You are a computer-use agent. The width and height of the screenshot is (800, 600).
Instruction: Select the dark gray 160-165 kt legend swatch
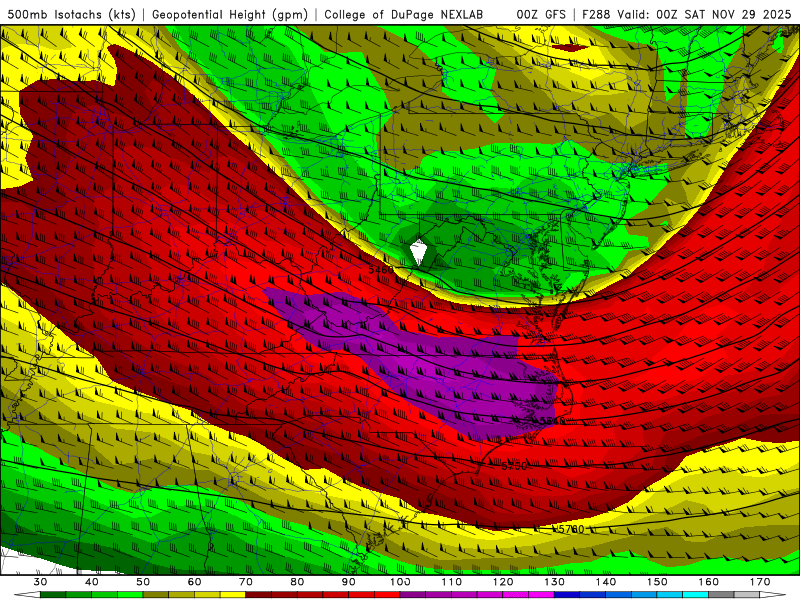tap(721, 595)
